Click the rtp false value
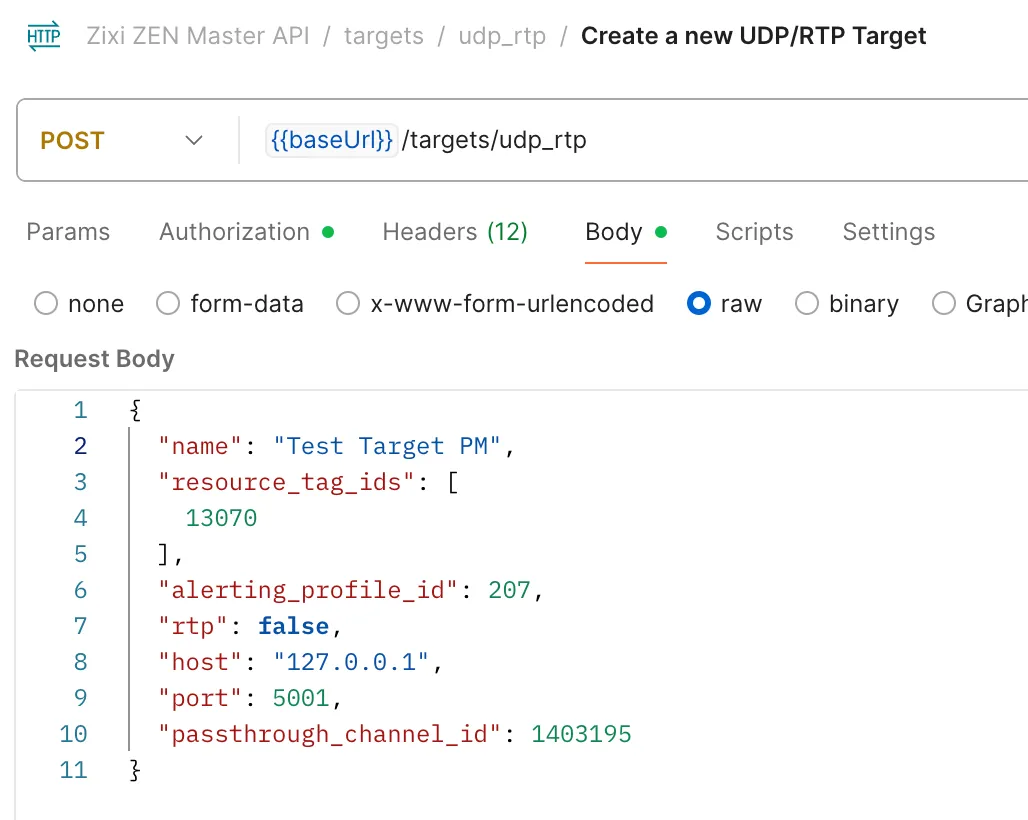The height and width of the screenshot is (820, 1028). point(293,626)
